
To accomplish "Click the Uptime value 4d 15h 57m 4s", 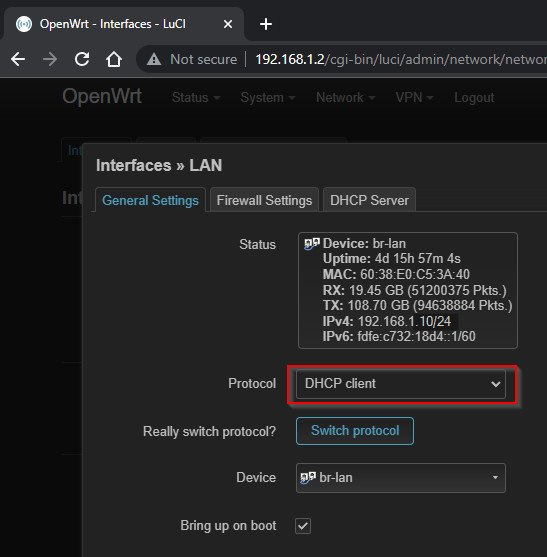I will [x=418, y=259].
